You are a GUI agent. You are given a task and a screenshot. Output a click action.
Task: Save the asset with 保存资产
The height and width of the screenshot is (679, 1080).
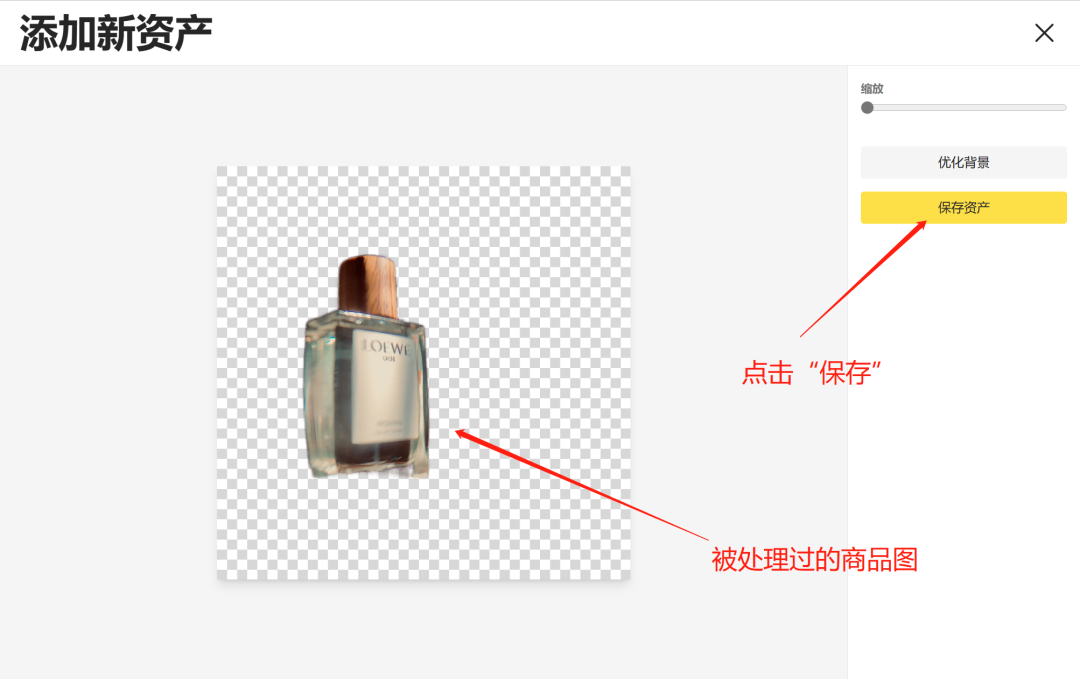click(x=964, y=207)
